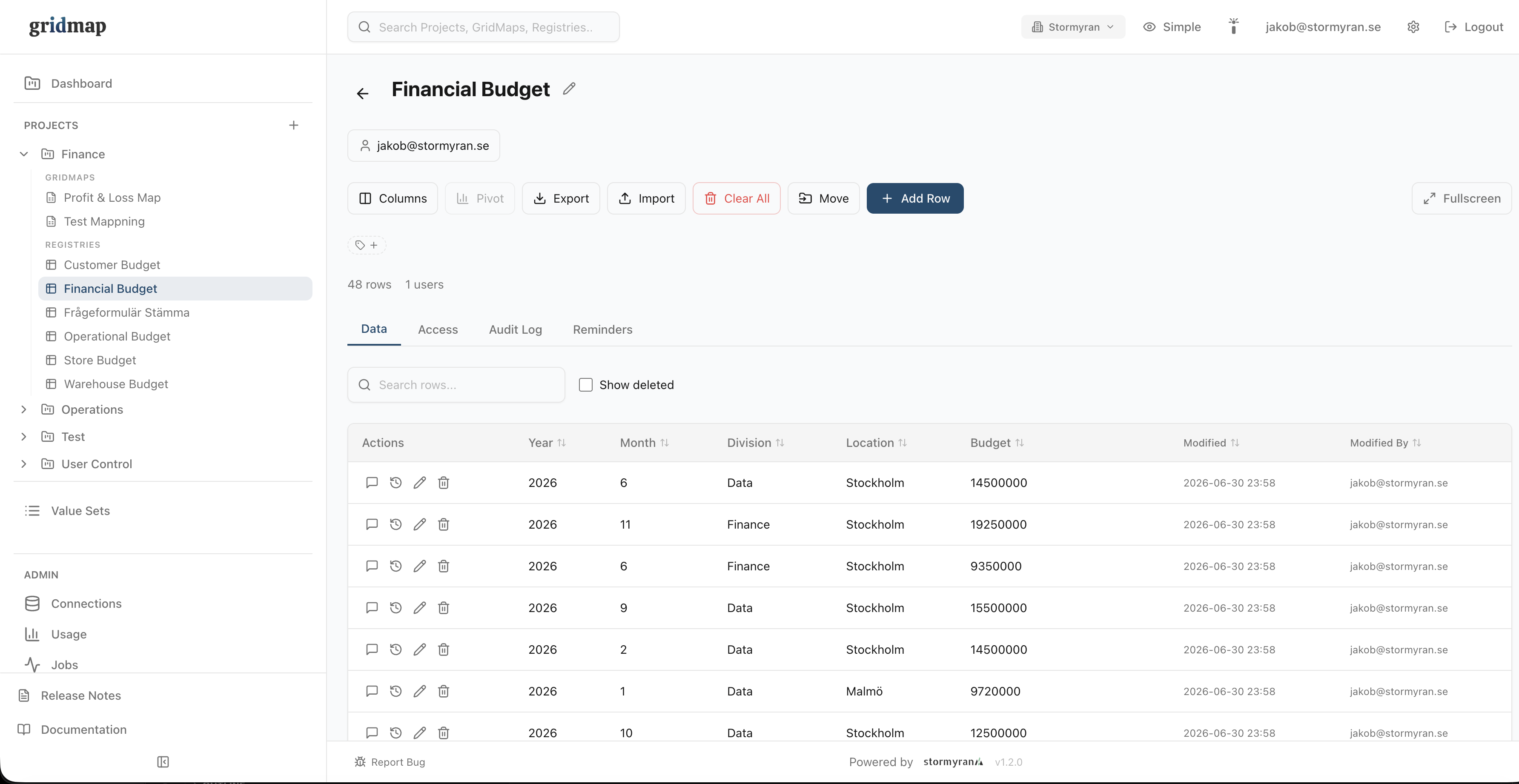Sort by Budget column
The height and width of the screenshot is (784, 1519).
997,443
